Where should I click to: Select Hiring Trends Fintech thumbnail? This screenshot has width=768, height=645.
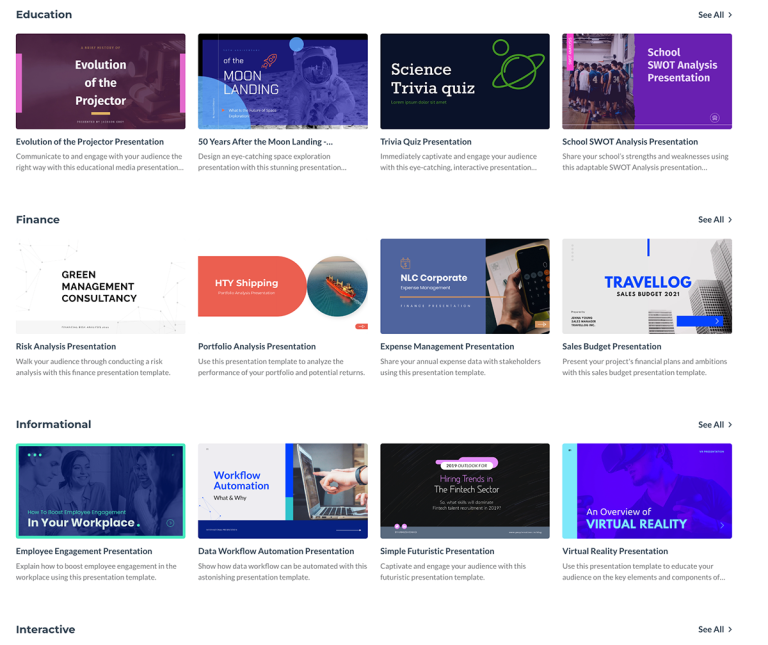(465, 491)
